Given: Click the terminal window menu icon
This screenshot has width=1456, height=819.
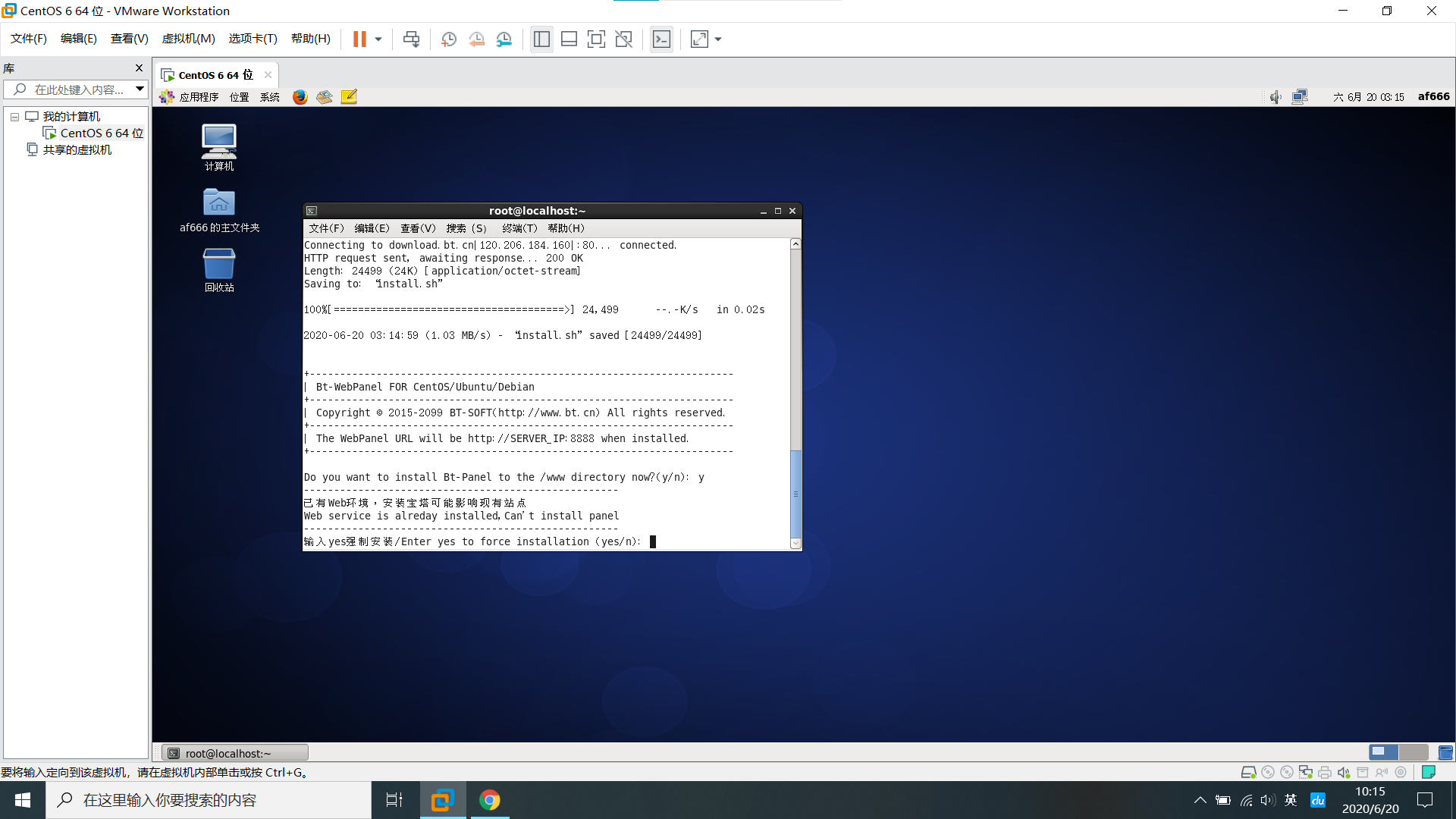Looking at the screenshot, I should point(312,211).
